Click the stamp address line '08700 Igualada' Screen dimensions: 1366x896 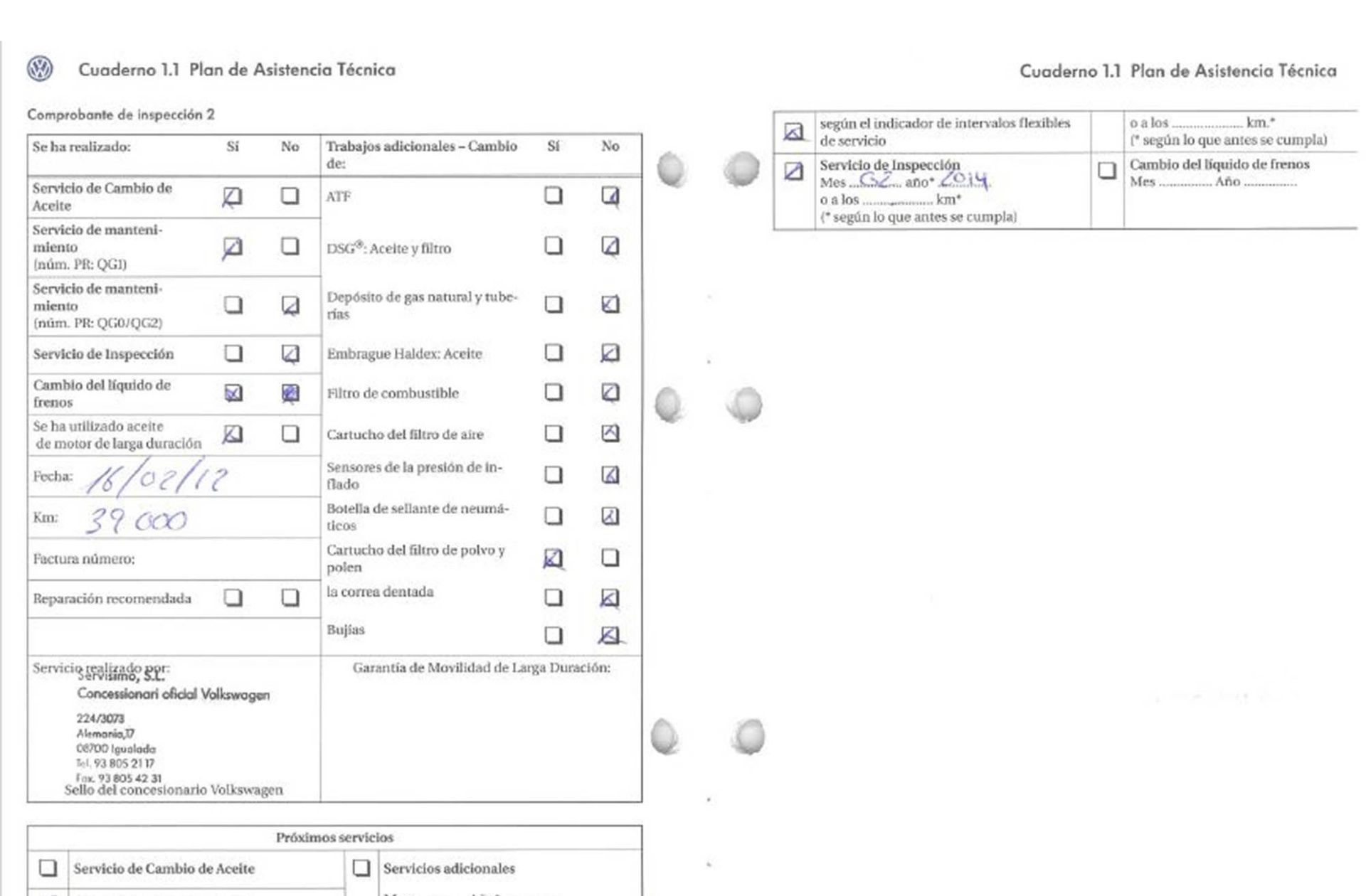click(116, 749)
